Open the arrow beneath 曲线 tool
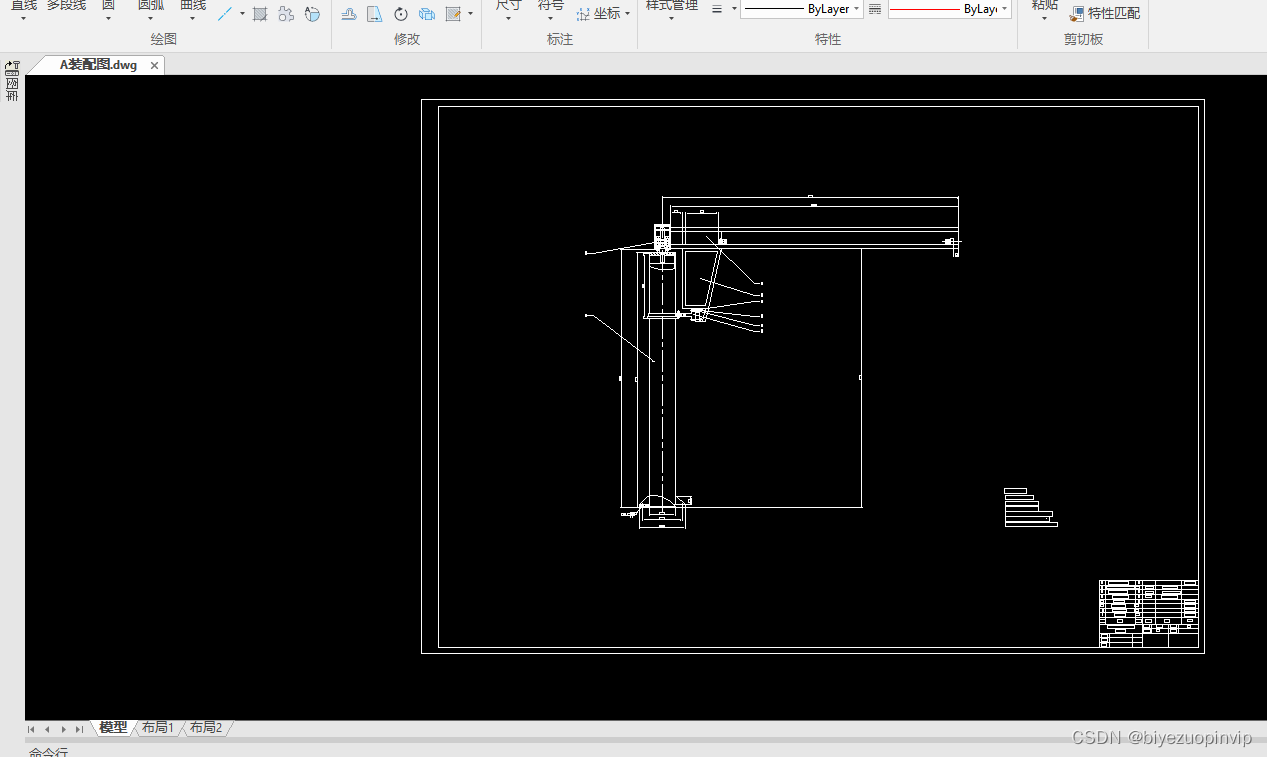1267x757 pixels. pyautogui.click(x=193, y=18)
